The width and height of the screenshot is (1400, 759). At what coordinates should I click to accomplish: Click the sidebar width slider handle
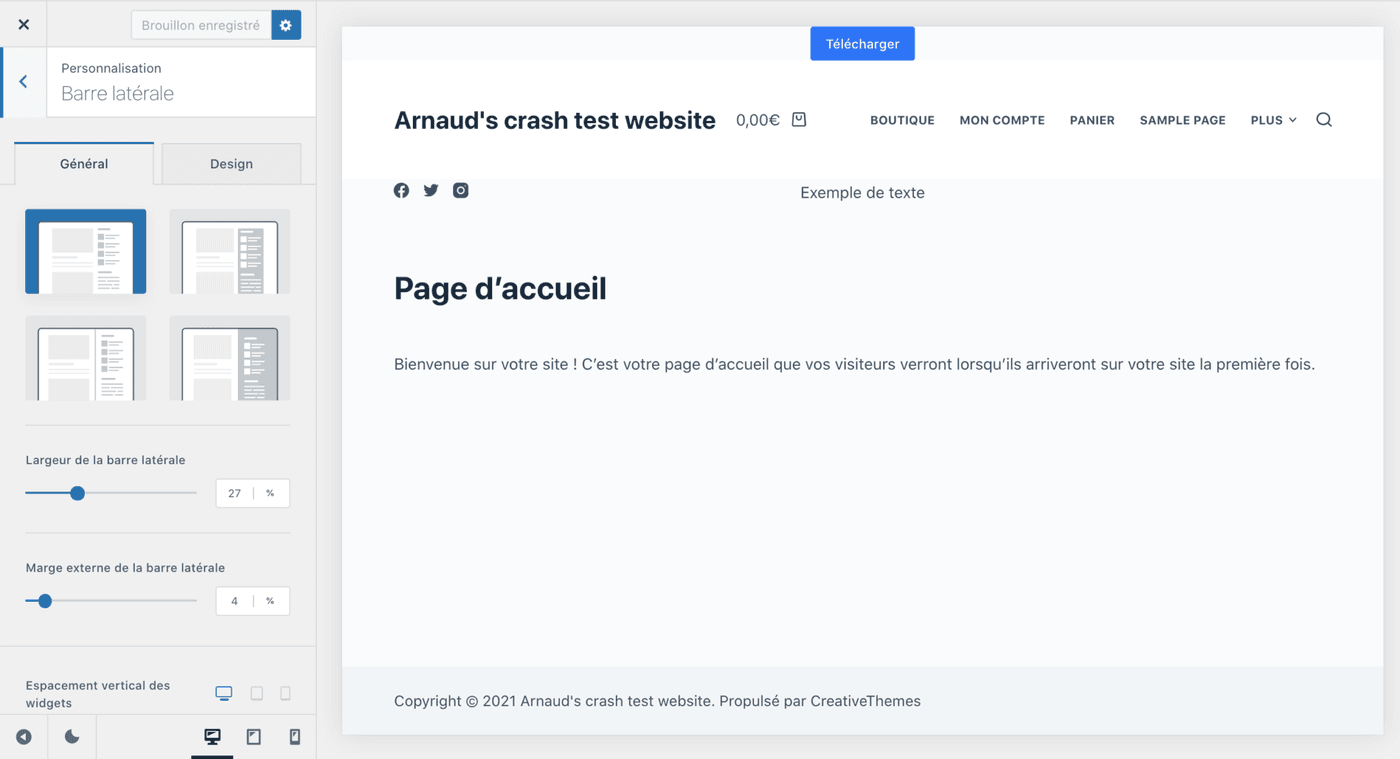coord(78,493)
